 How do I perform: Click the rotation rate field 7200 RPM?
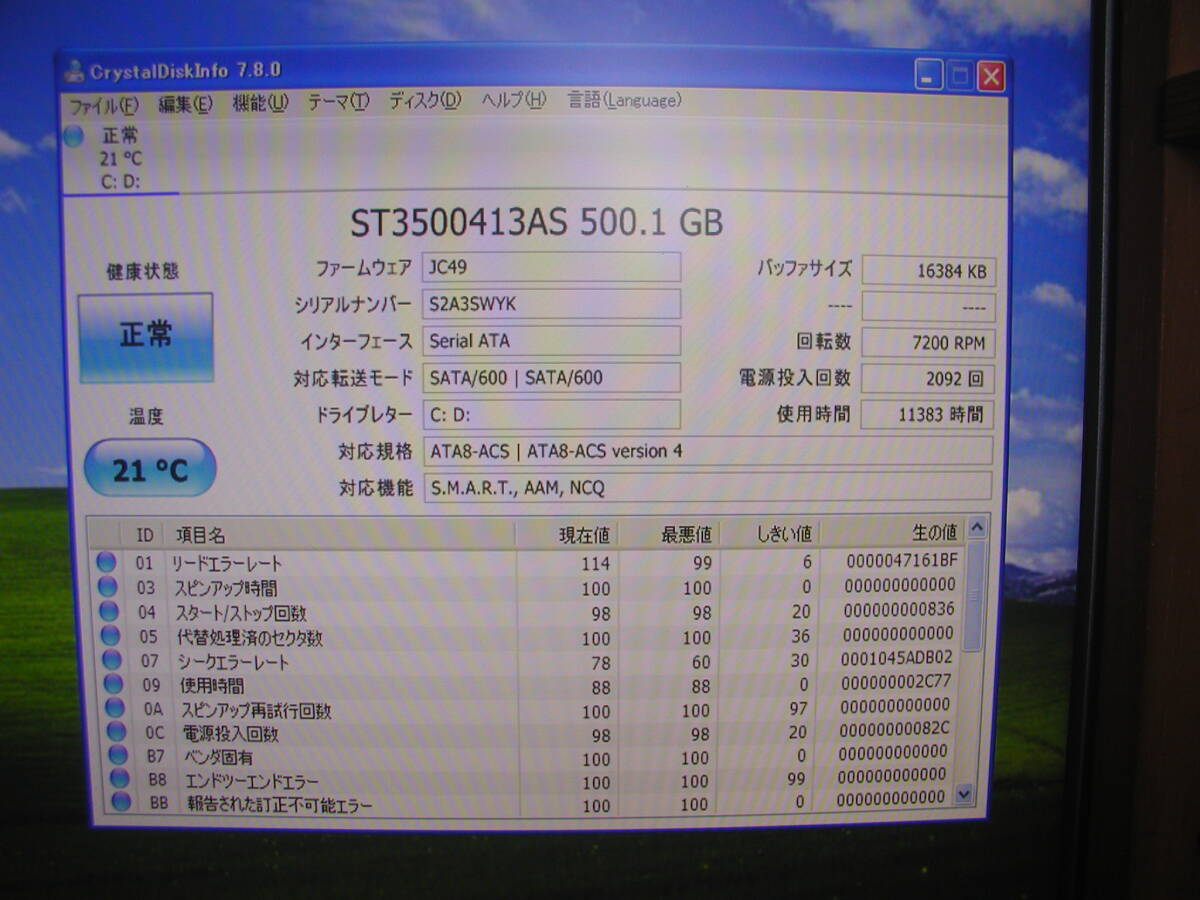[928, 343]
